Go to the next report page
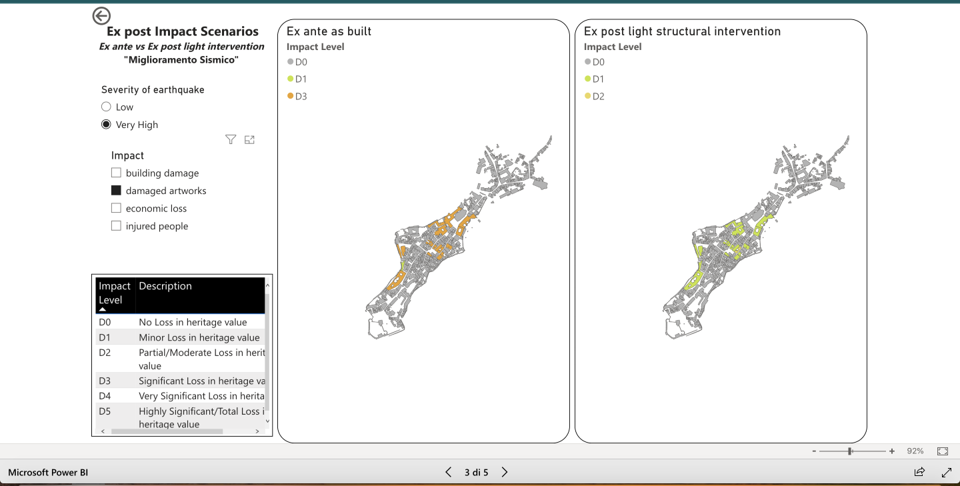Viewport: 960px width, 486px height. (x=505, y=472)
